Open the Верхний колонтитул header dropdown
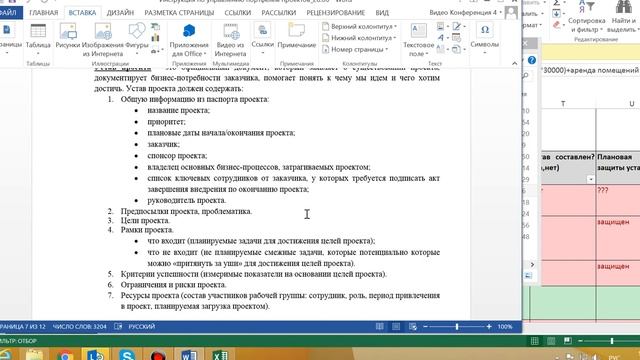The width and height of the screenshot is (640, 360). (359, 27)
